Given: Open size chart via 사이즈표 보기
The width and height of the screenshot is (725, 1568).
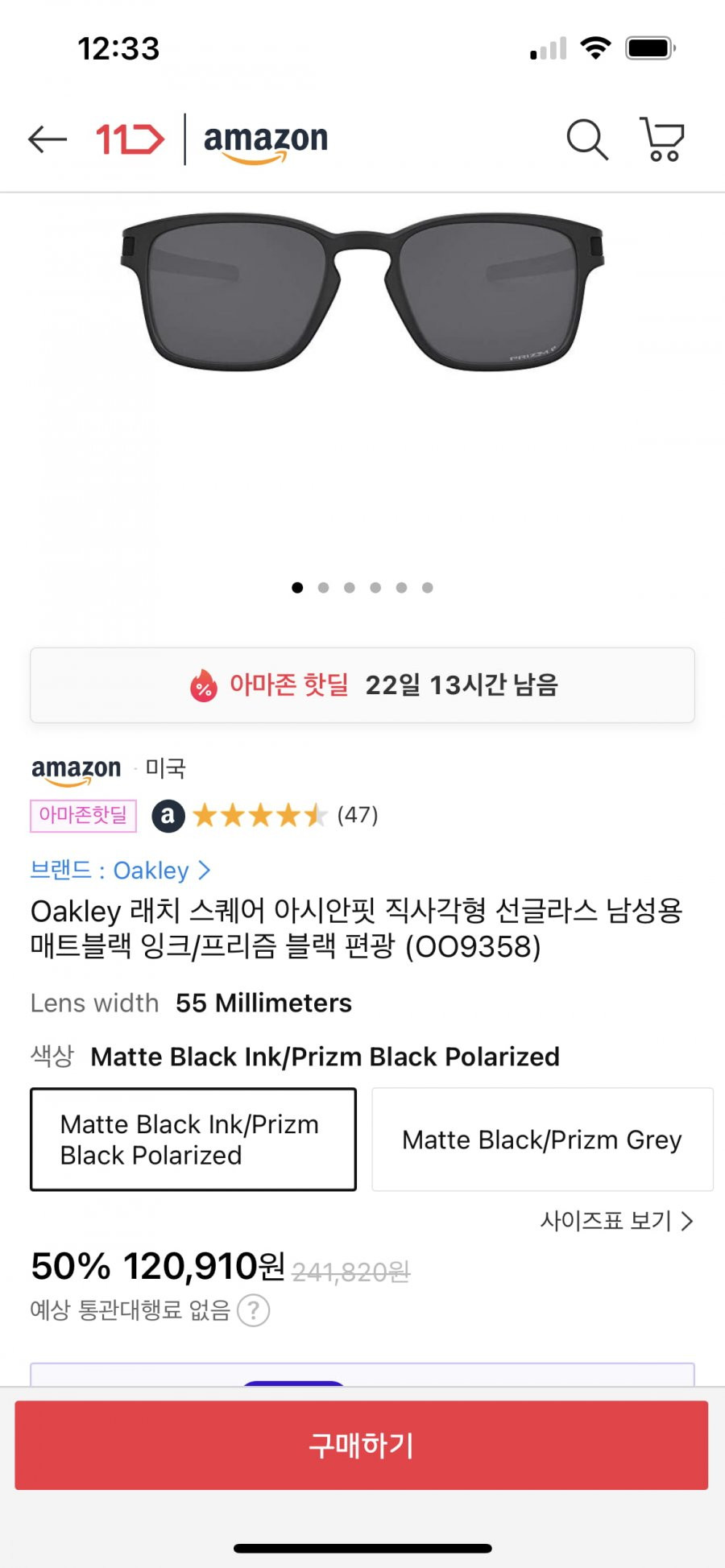Looking at the screenshot, I should 616,1221.
